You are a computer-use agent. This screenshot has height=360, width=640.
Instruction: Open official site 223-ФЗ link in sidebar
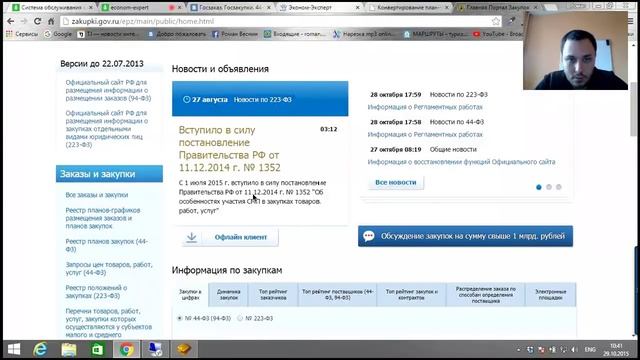click(107, 129)
